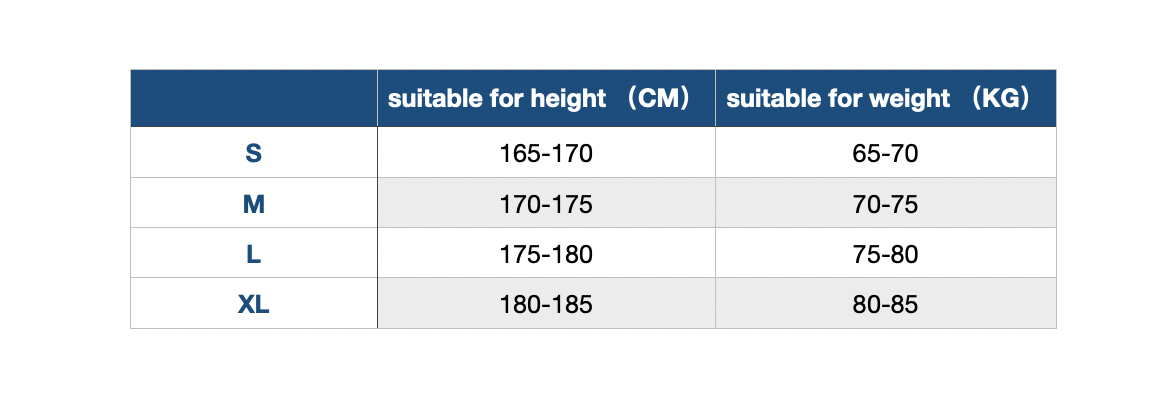Click the empty blue top-left header cell
This screenshot has width=1172, height=420.
254,98
